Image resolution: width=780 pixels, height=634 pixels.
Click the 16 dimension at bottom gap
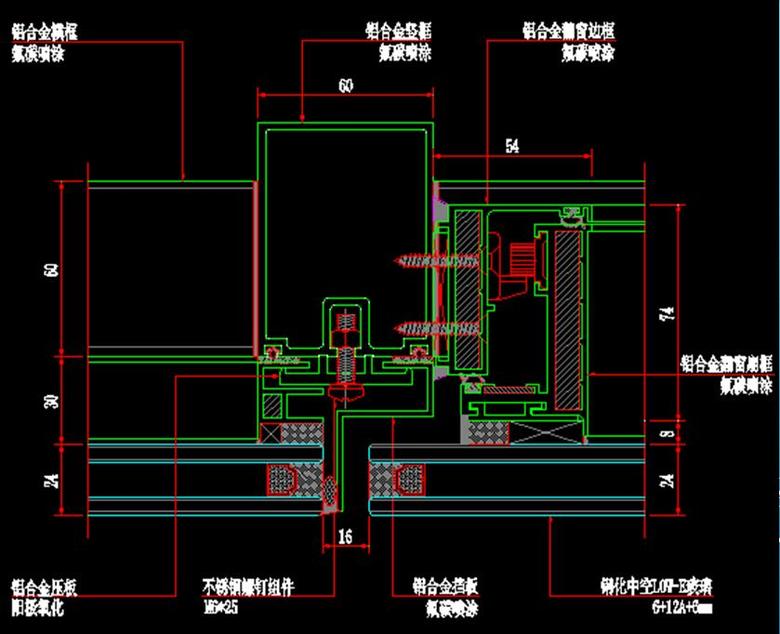(x=345, y=539)
